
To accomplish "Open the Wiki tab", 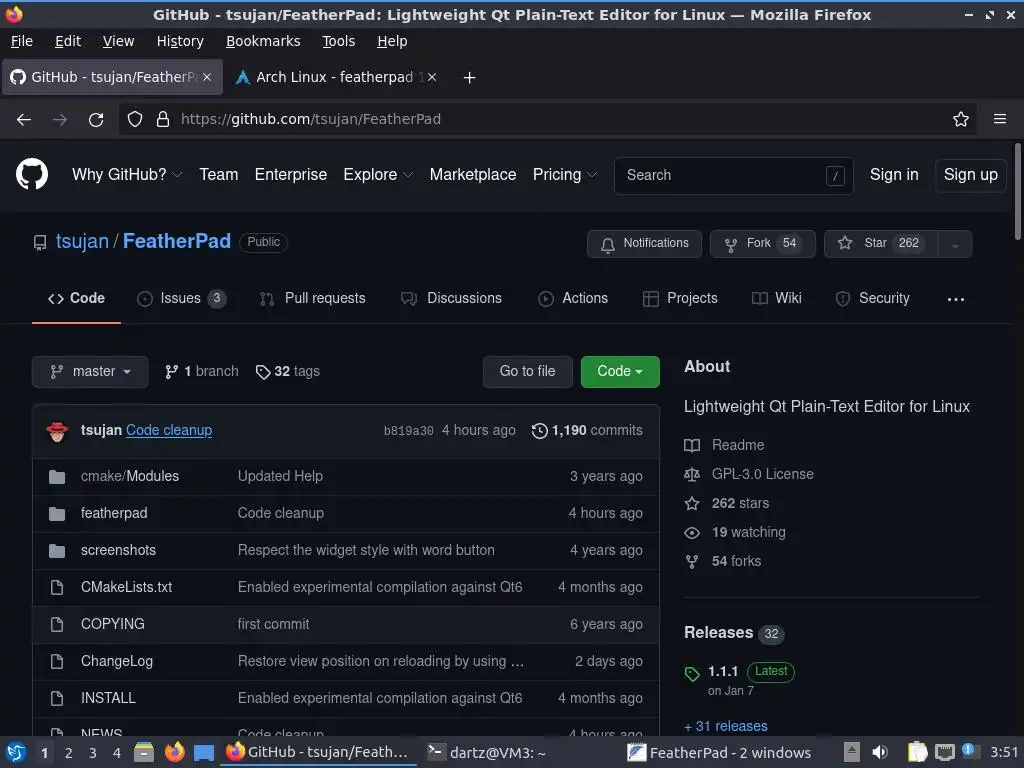I will pos(776,298).
